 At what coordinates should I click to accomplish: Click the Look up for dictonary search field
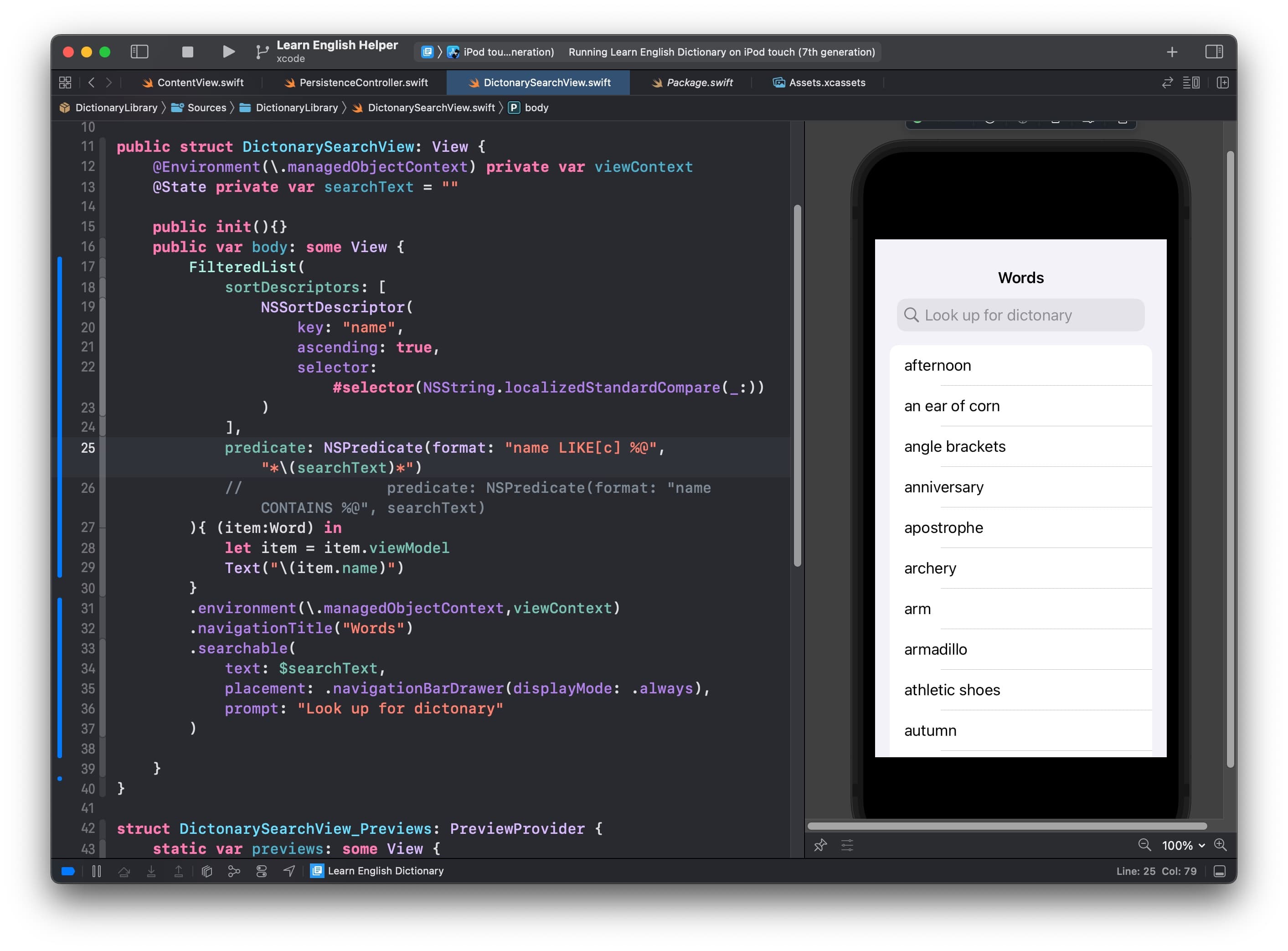point(1020,315)
